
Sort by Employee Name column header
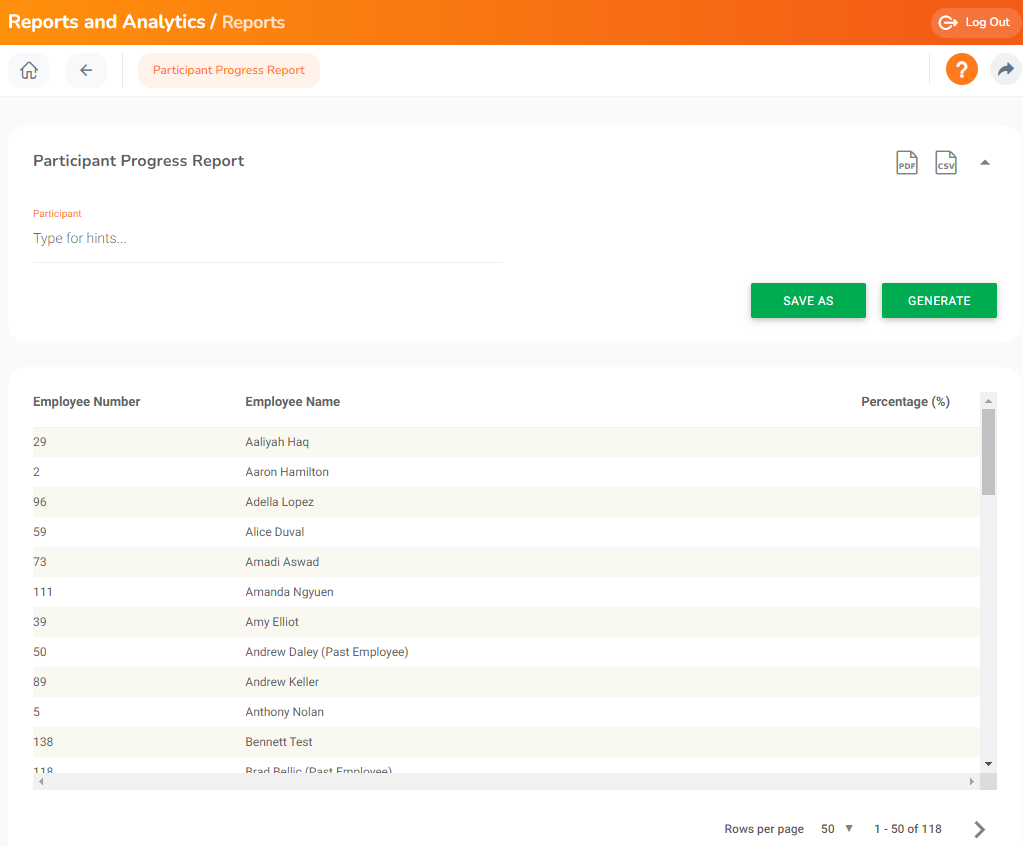coord(292,402)
